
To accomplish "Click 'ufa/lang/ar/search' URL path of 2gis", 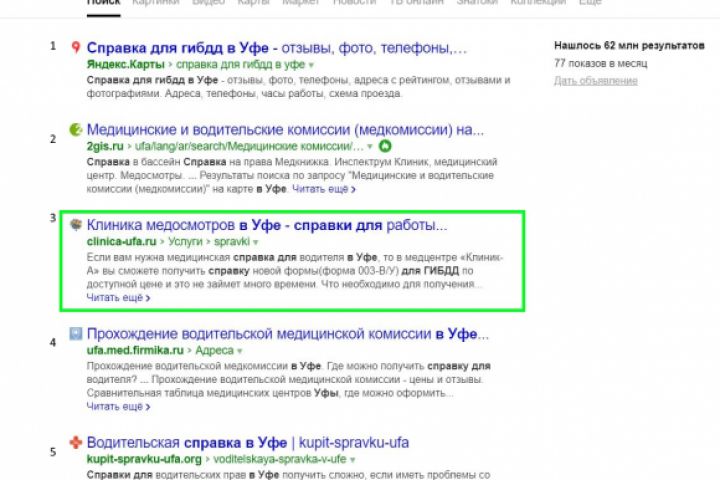I will click(249, 146).
